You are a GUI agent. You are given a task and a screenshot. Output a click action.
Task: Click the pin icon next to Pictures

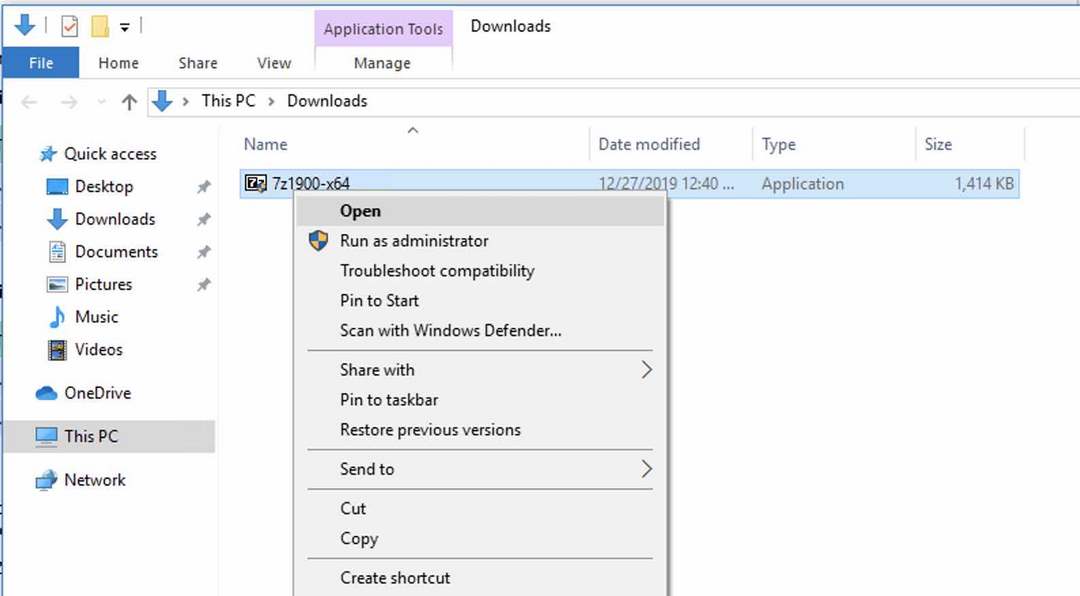pos(203,285)
